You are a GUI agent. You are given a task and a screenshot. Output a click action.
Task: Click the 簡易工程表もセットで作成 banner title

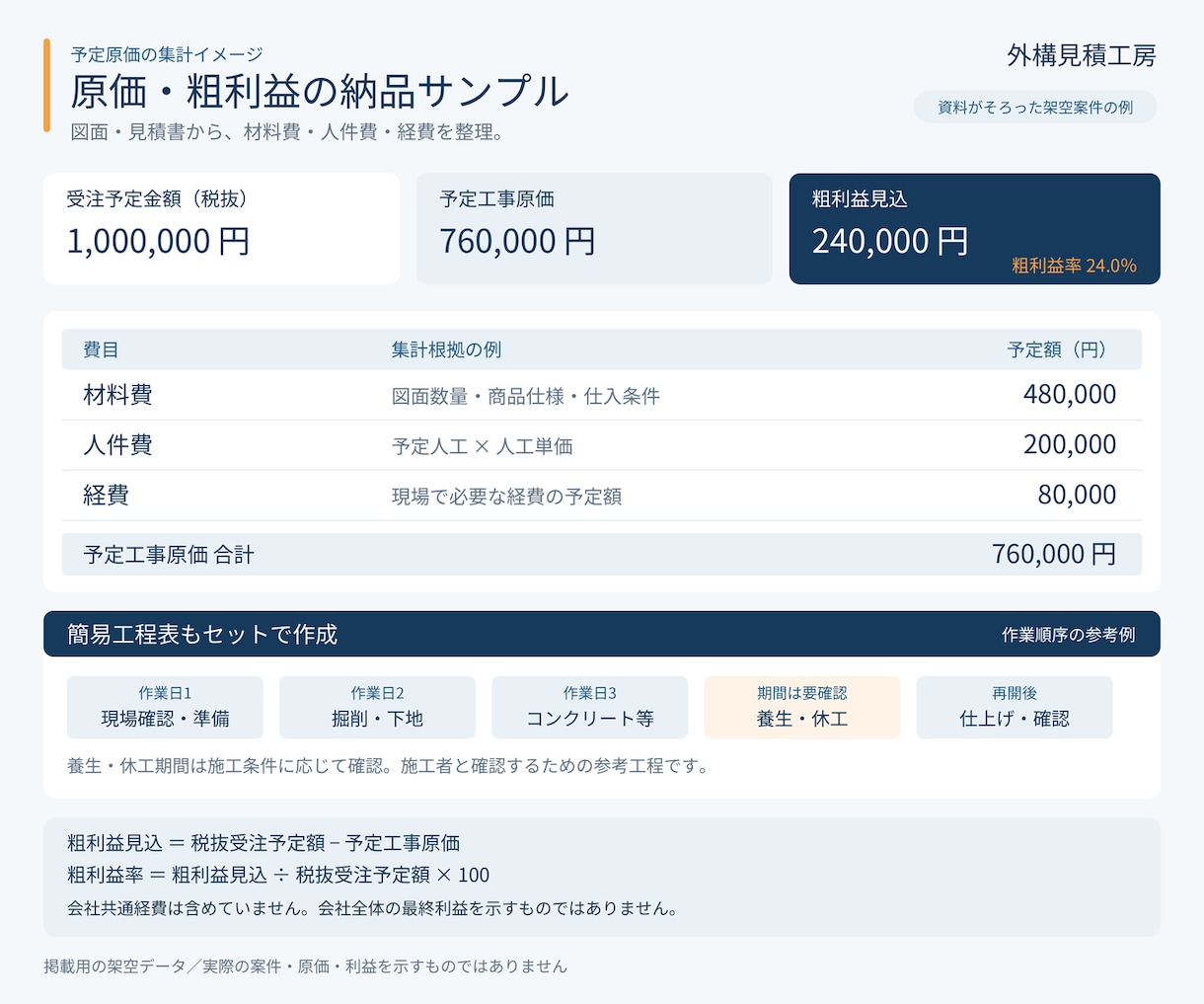202,634
